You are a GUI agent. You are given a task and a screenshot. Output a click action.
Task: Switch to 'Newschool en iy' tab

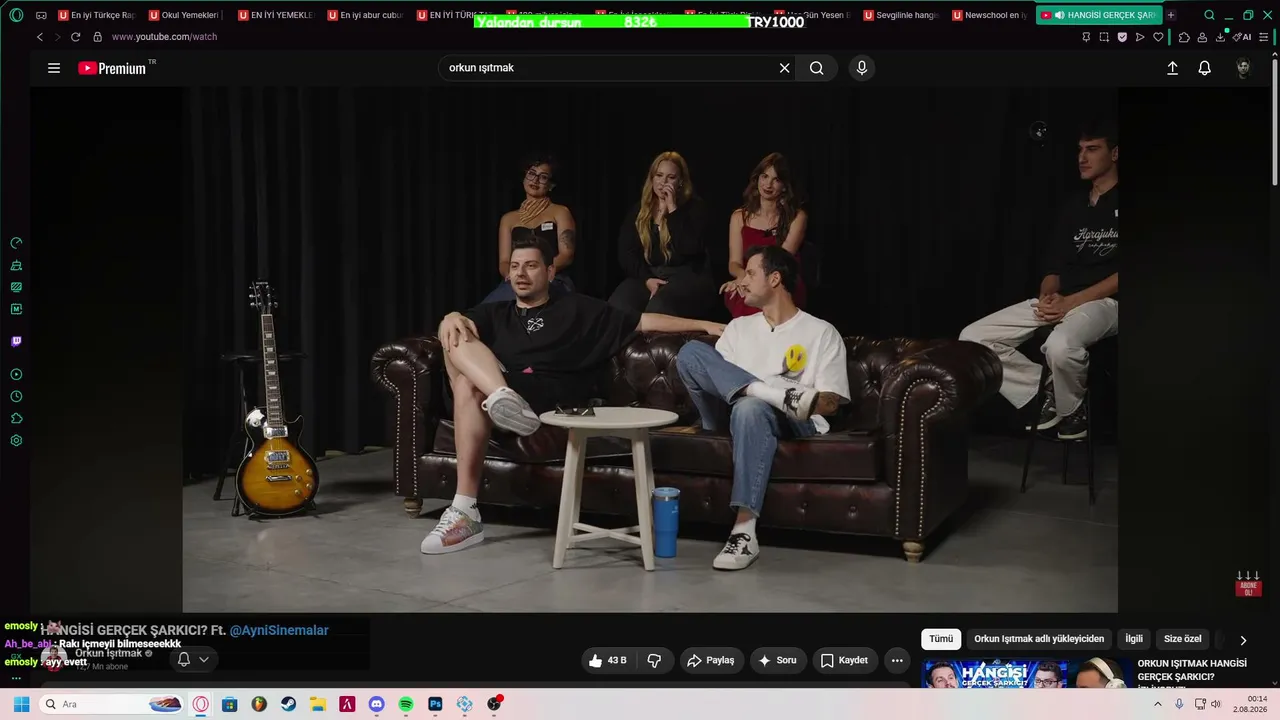[990, 15]
